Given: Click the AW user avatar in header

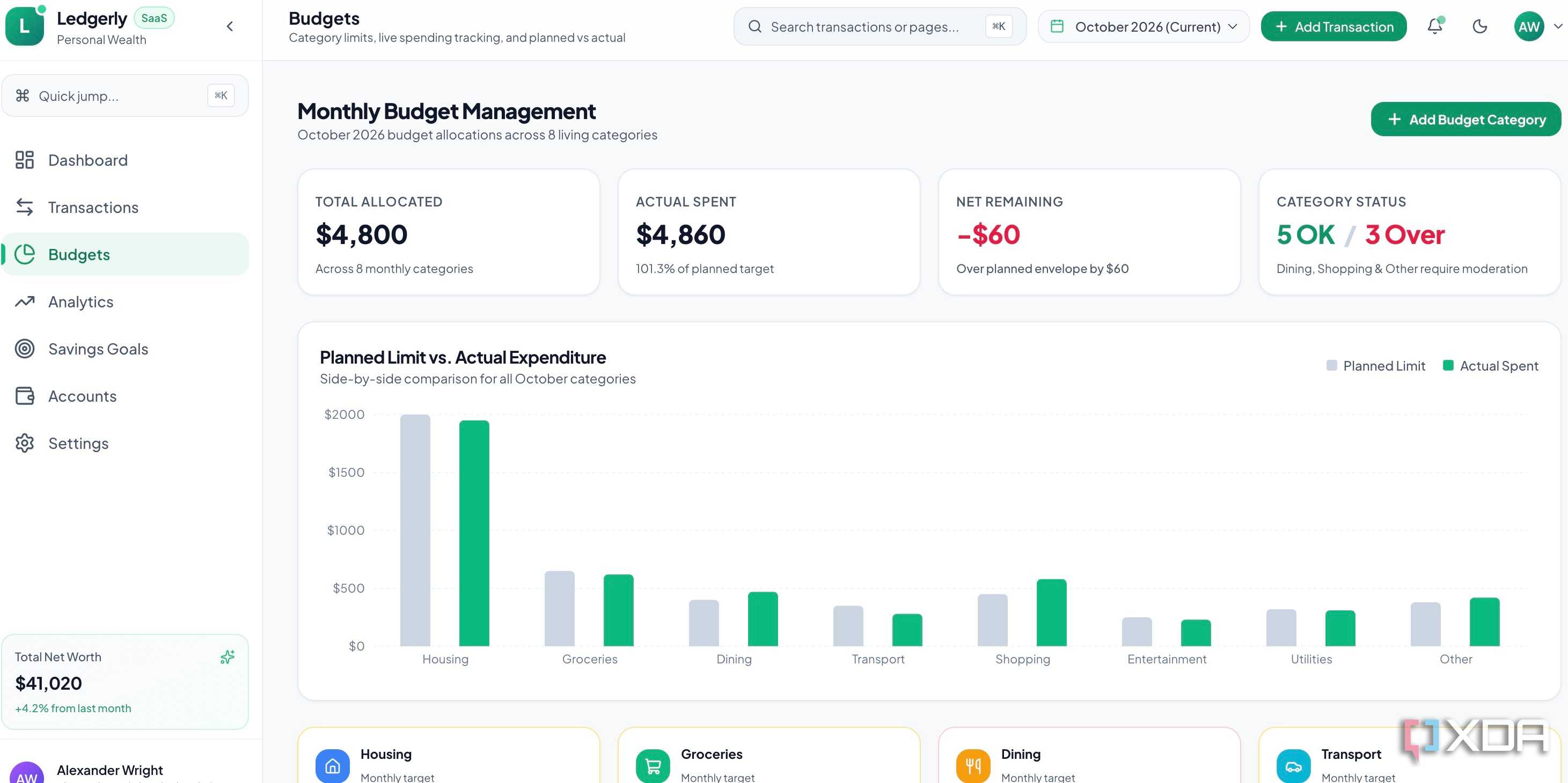Looking at the screenshot, I should 1529,26.
